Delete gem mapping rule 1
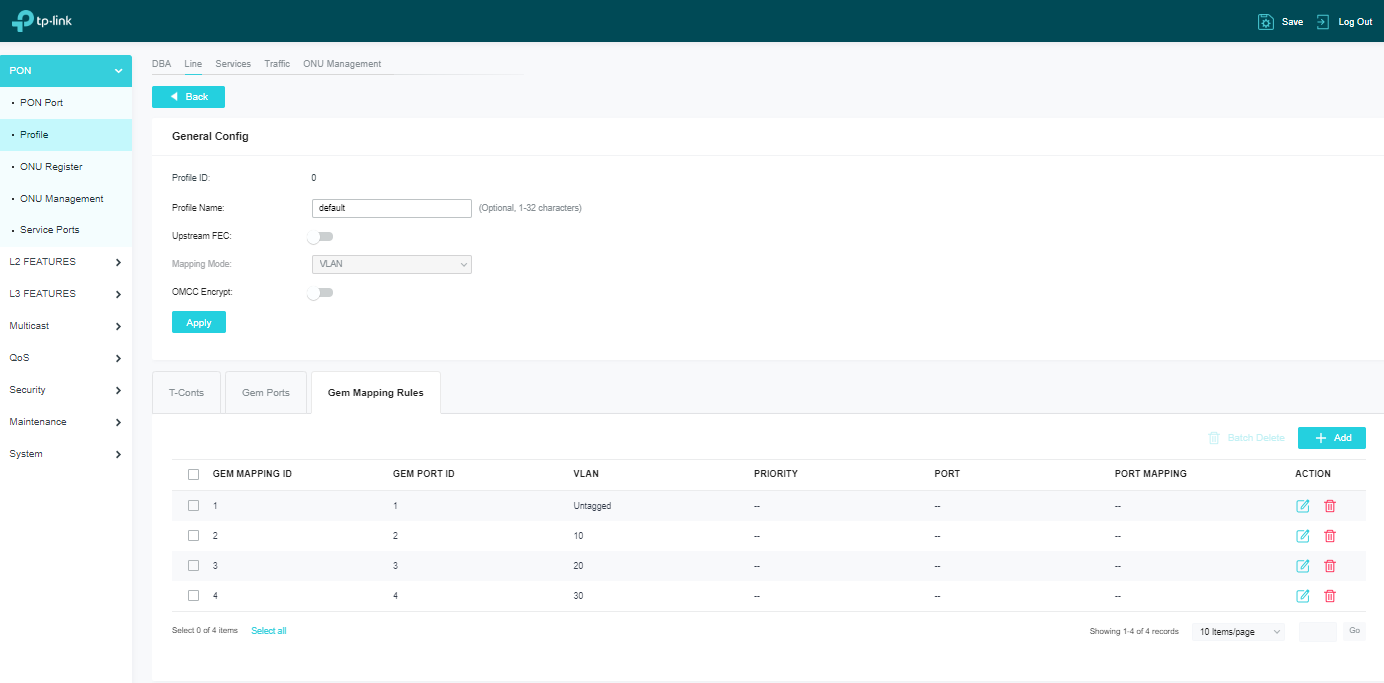Screen dimensions: 1384x683 (1330, 506)
